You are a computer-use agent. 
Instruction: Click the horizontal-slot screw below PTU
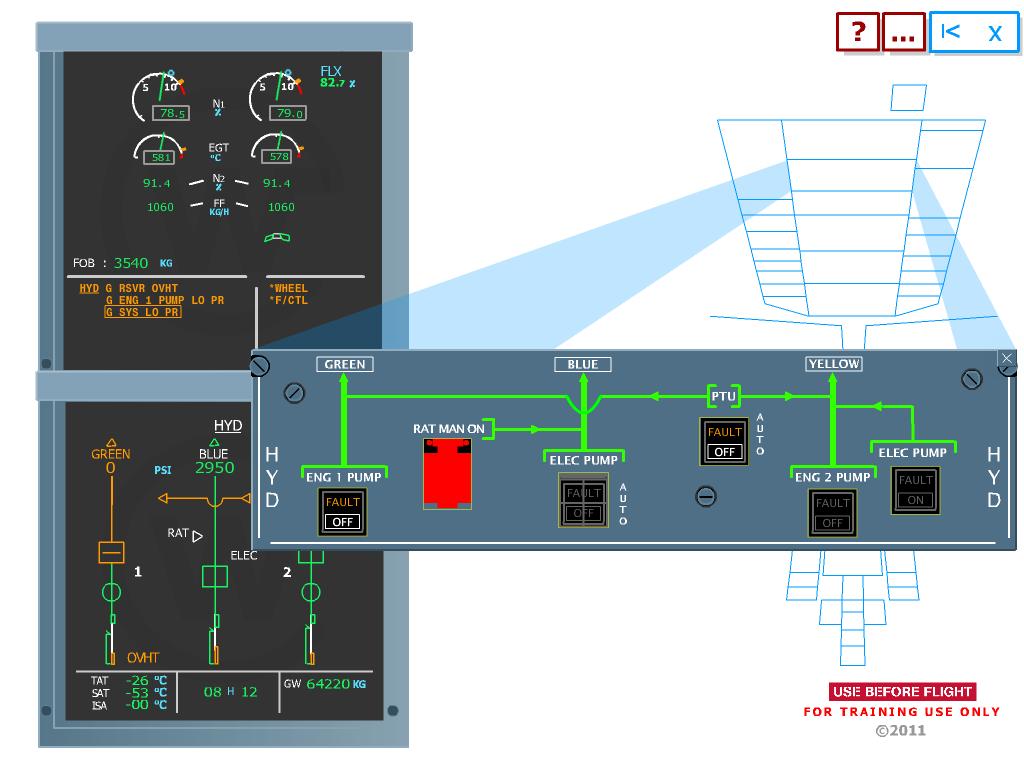pos(708,496)
